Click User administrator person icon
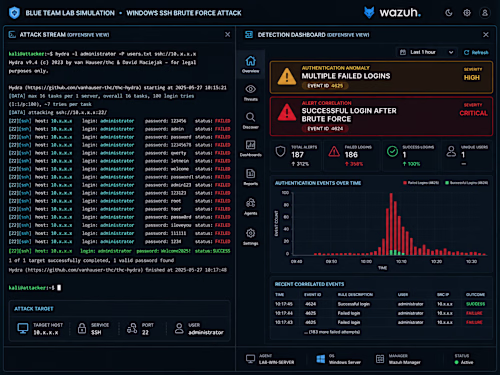Screen dimensions: 500x375 (x=179, y=328)
